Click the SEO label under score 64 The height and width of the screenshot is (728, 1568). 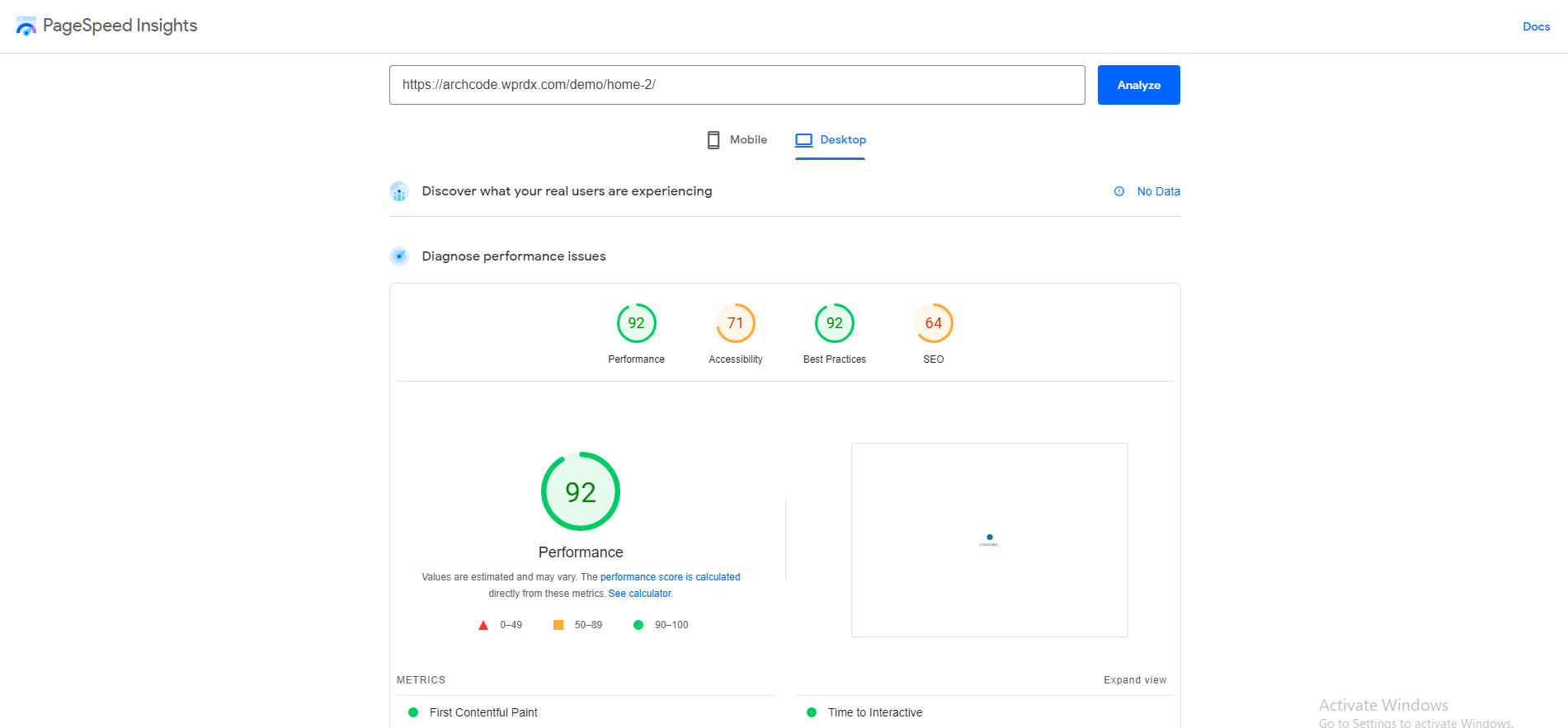[x=934, y=359]
